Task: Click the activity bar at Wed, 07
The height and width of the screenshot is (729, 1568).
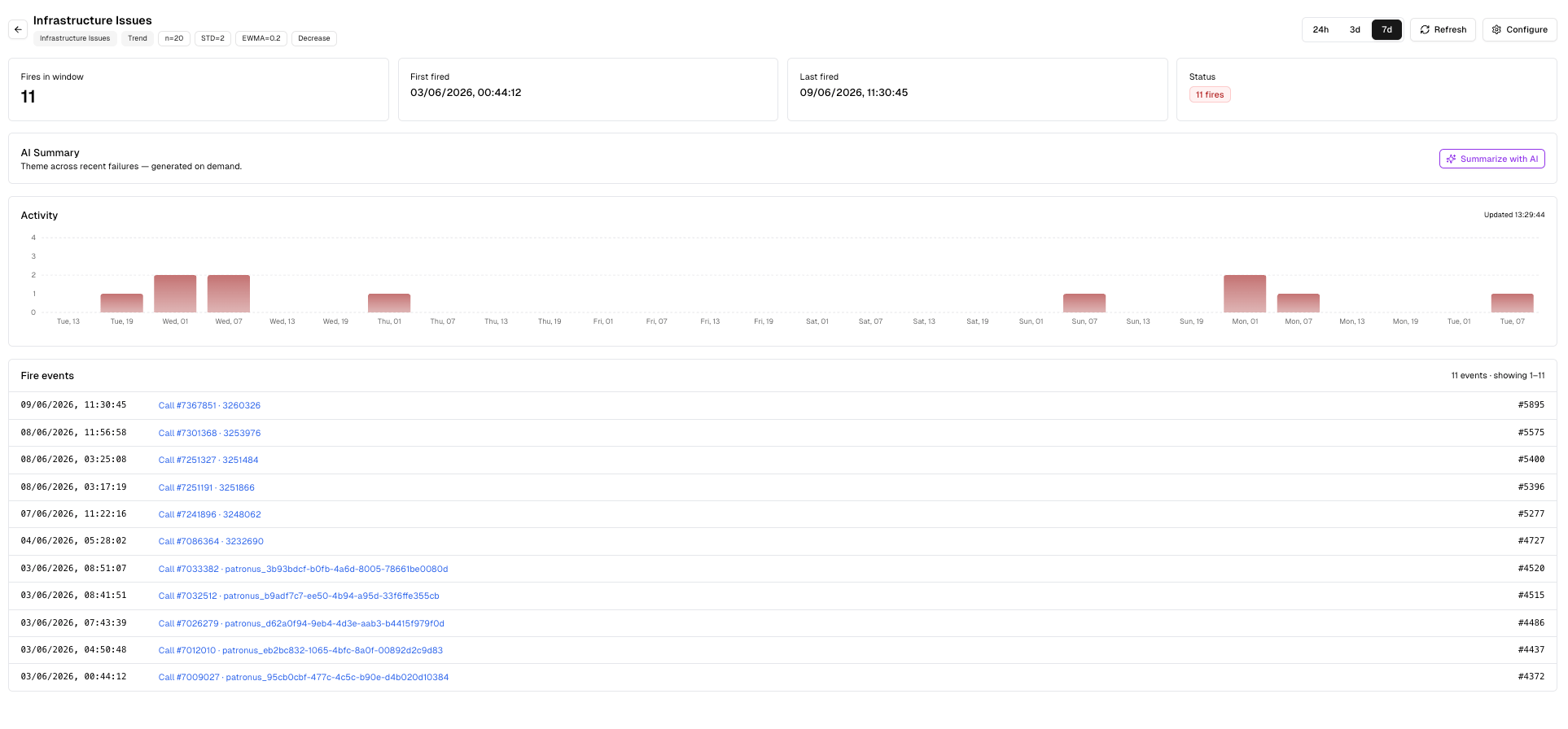Action: [x=229, y=294]
